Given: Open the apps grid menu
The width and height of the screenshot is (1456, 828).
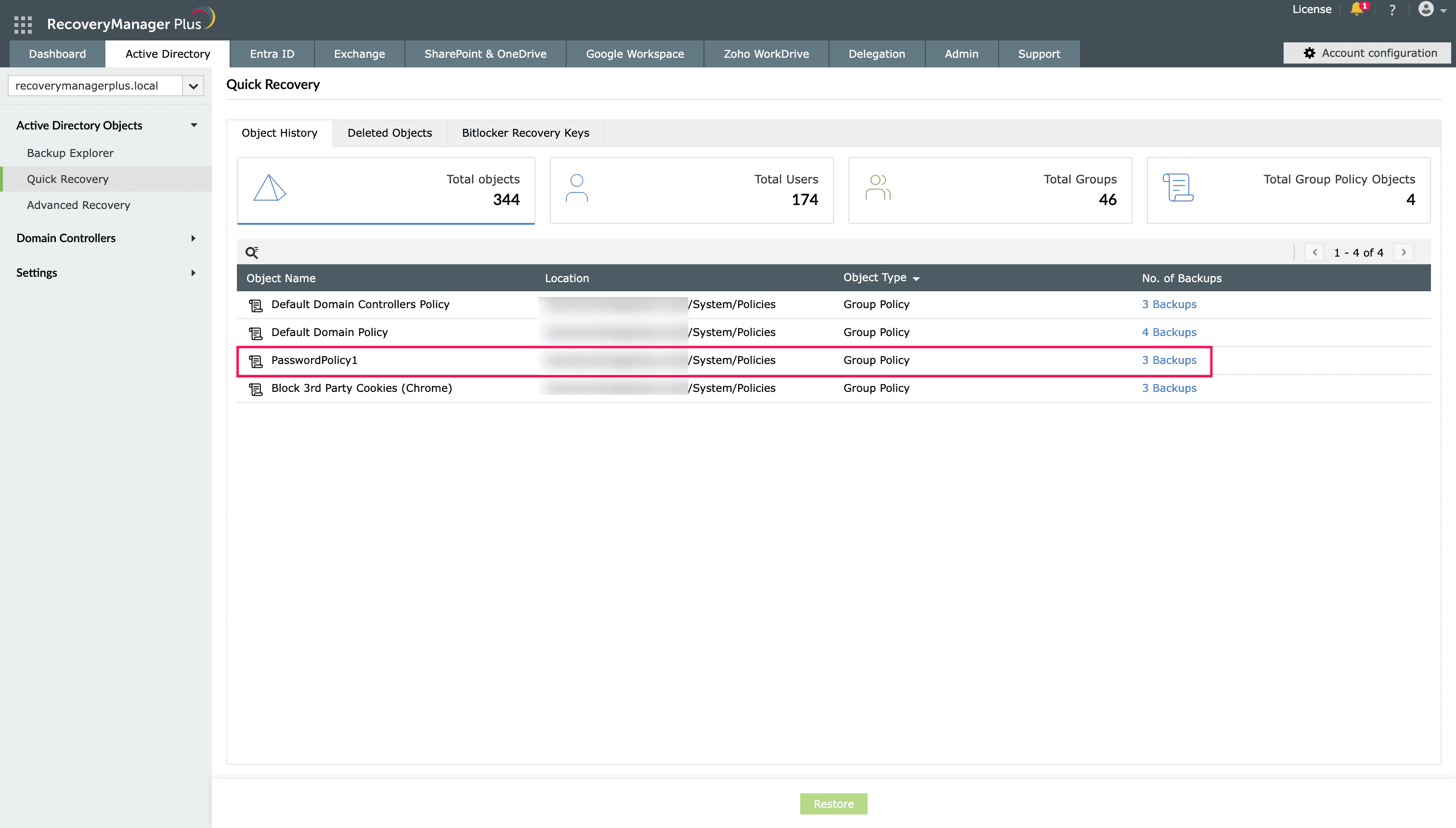Looking at the screenshot, I should [23, 25].
